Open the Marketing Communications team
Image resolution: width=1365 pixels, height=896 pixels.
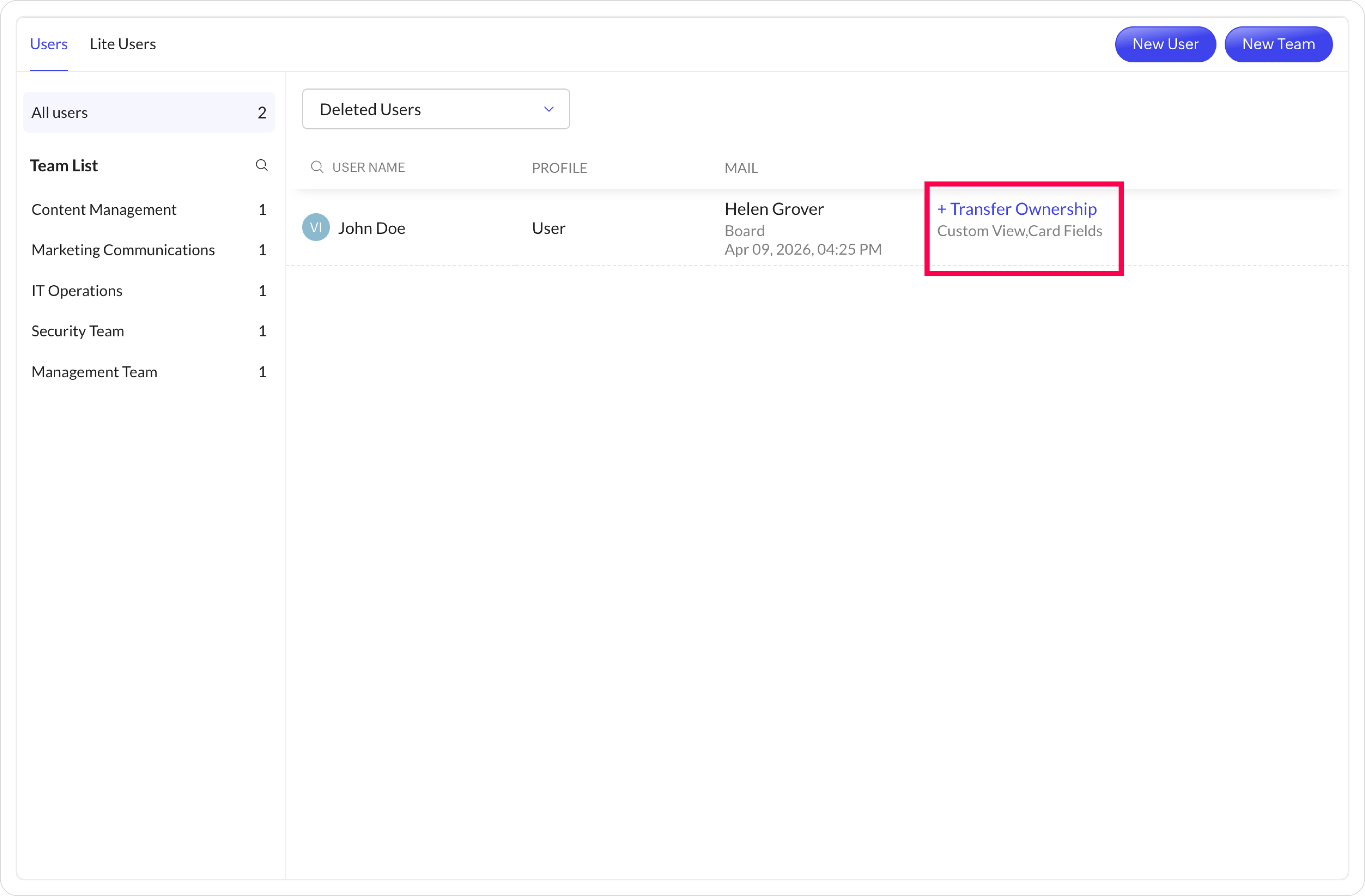point(123,250)
